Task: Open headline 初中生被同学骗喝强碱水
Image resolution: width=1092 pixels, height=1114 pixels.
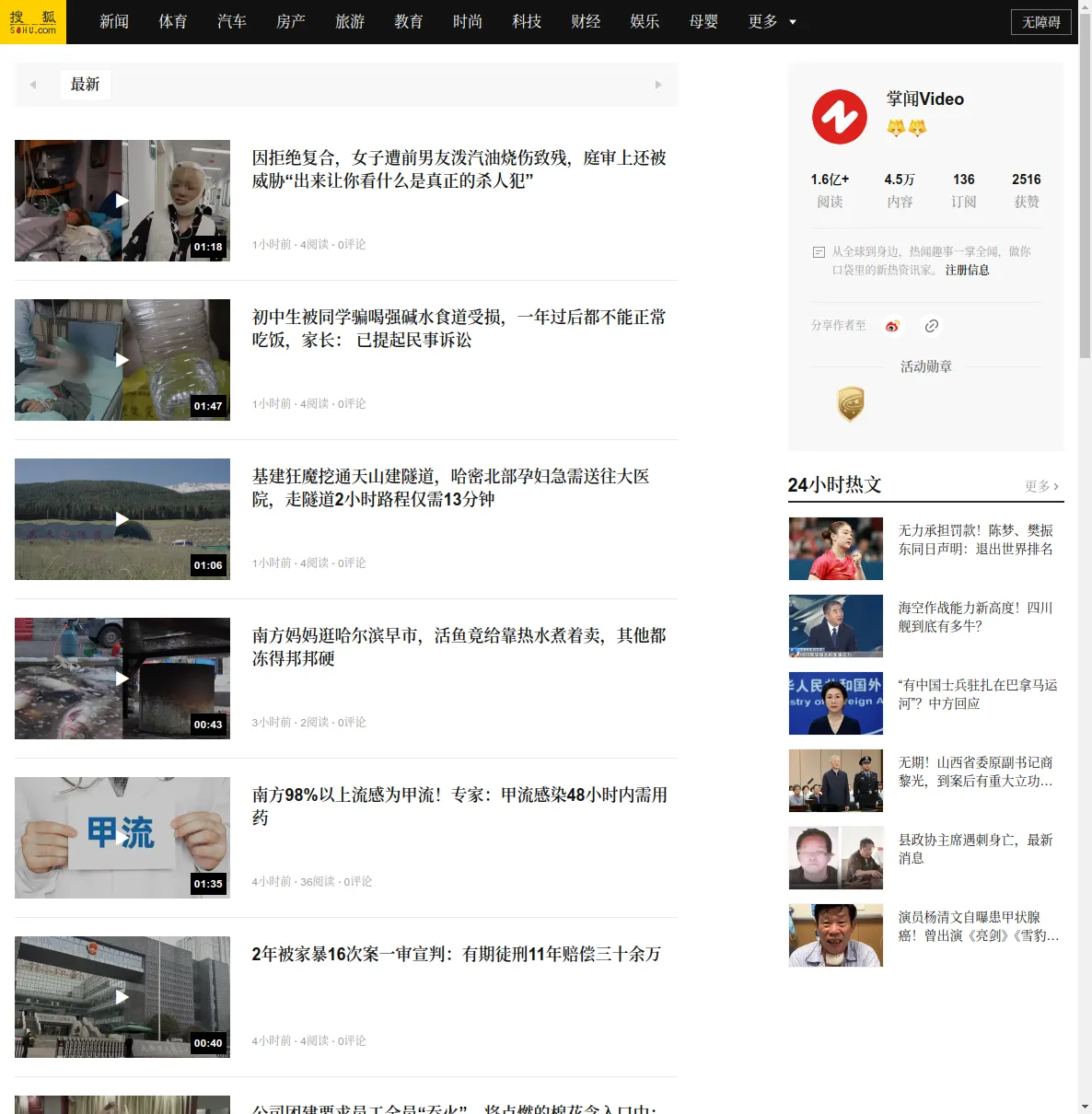Action: (459, 329)
